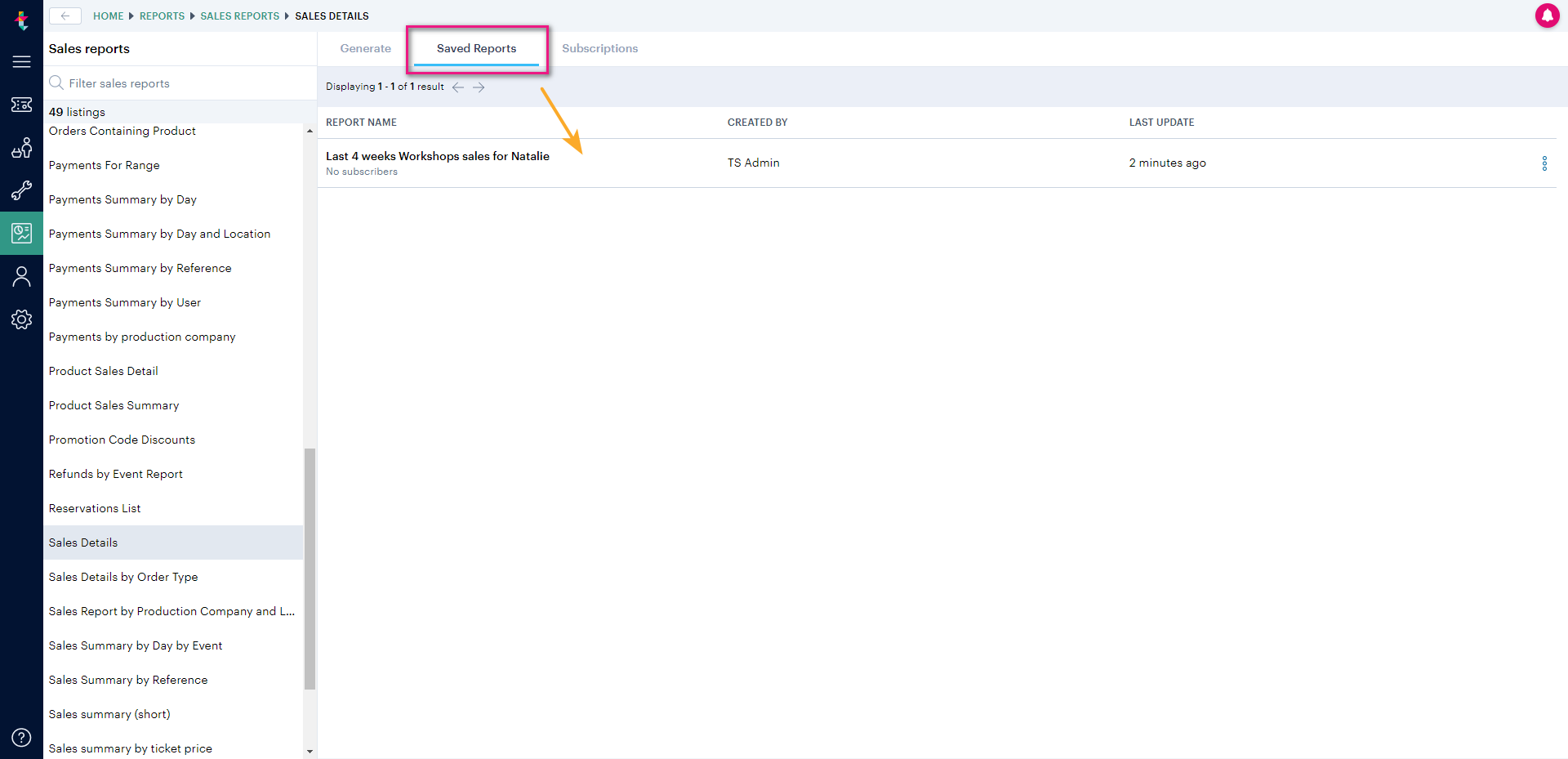1568x759 pixels.
Task: Open the customers person sidebar icon
Action: [x=21, y=276]
